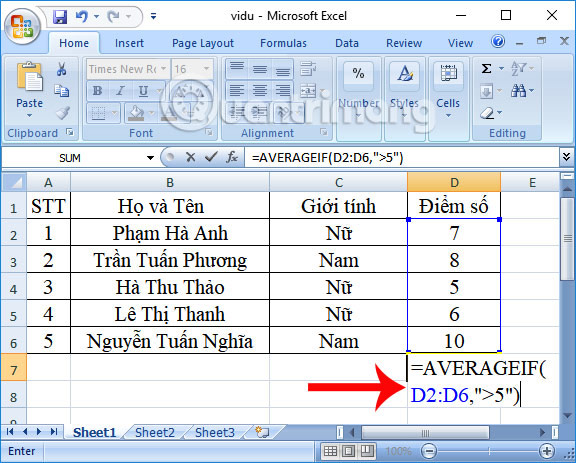The height and width of the screenshot is (463, 576).
Task: Select the Format Painter brush icon
Action: [x=62, y=113]
